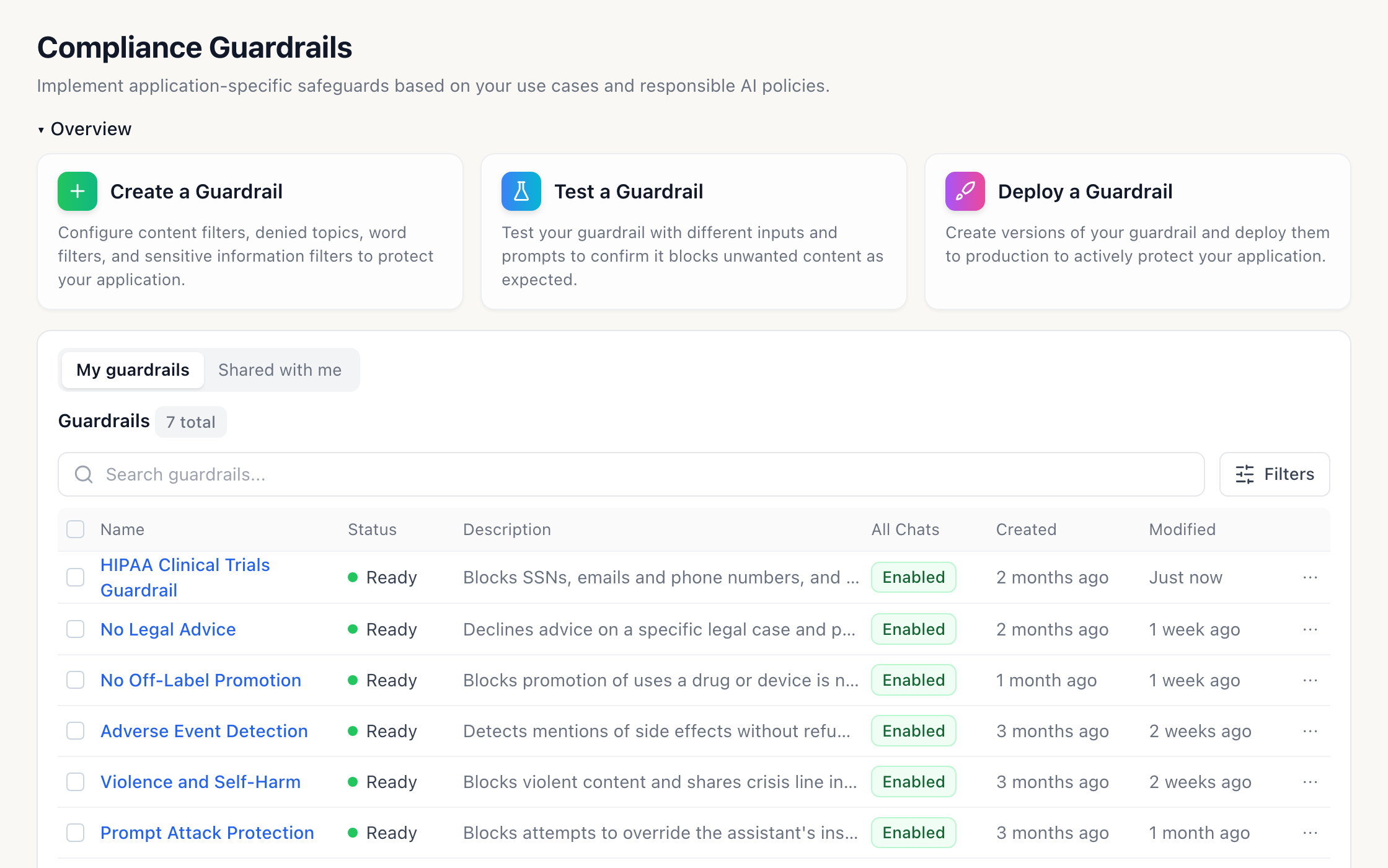Screen dimensions: 1388x868
Task: Open the No Legal Advice guardrail link
Action: pos(168,629)
